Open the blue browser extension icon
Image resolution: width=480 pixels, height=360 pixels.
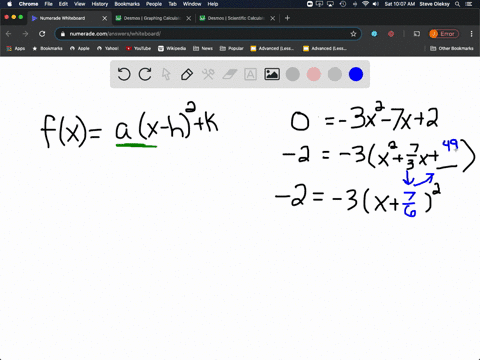pos(374,34)
